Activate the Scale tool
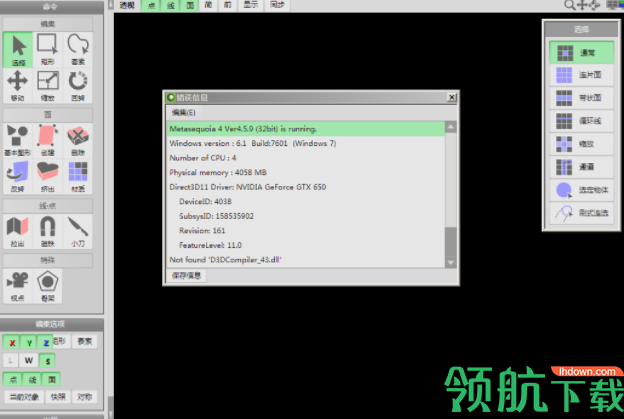The width and height of the screenshot is (624, 419). tap(48, 86)
